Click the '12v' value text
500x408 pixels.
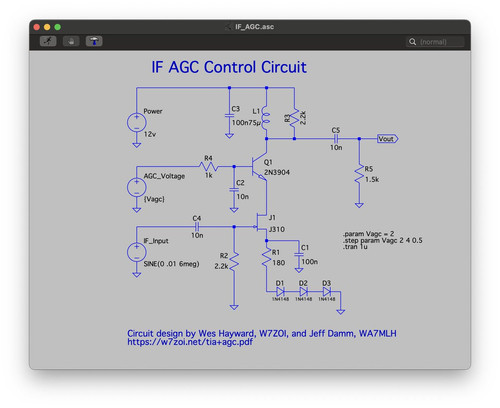[x=150, y=134]
